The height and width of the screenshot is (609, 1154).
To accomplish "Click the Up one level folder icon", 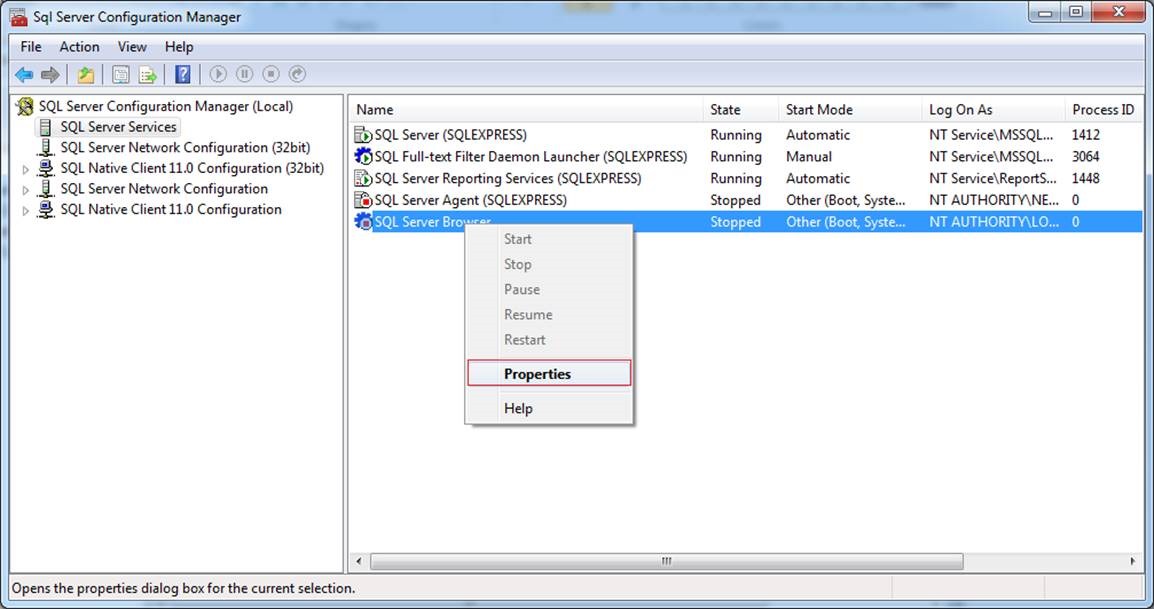I will tap(86, 74).
